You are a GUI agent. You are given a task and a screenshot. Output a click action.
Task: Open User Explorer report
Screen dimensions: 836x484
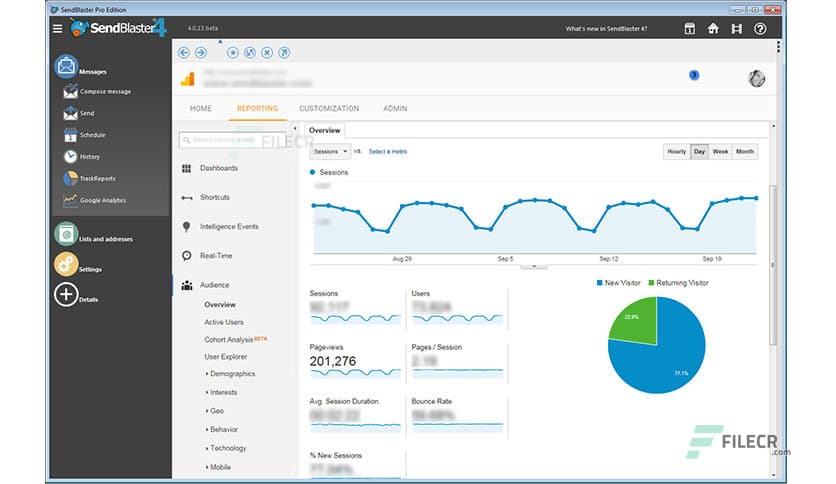pos(226,357)
